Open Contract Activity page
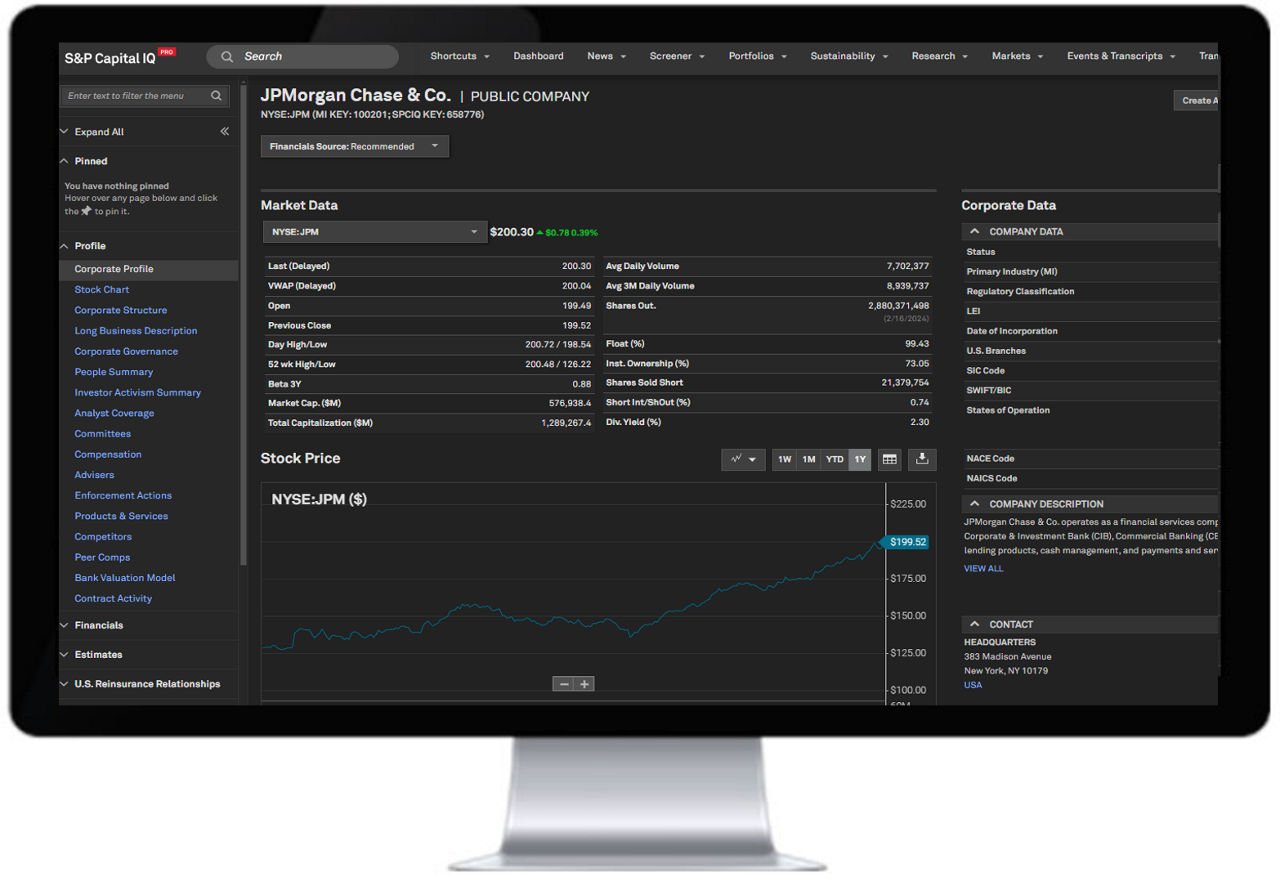 [113, 599]
